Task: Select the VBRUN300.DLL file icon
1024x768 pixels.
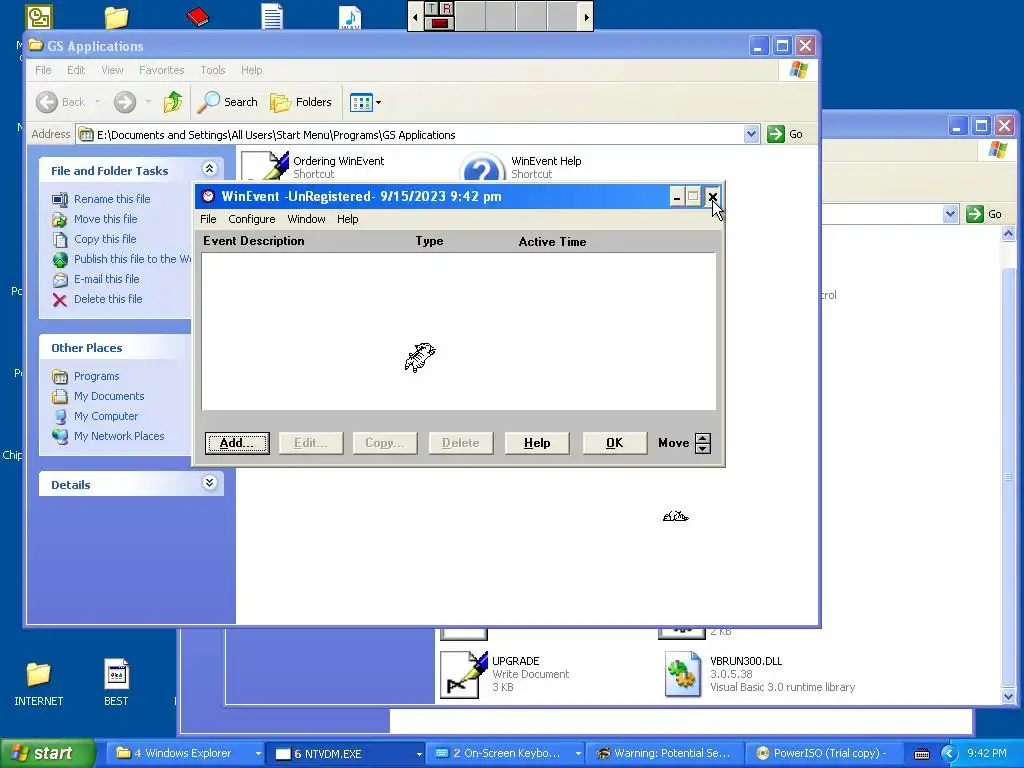Action: click(683, 675)
